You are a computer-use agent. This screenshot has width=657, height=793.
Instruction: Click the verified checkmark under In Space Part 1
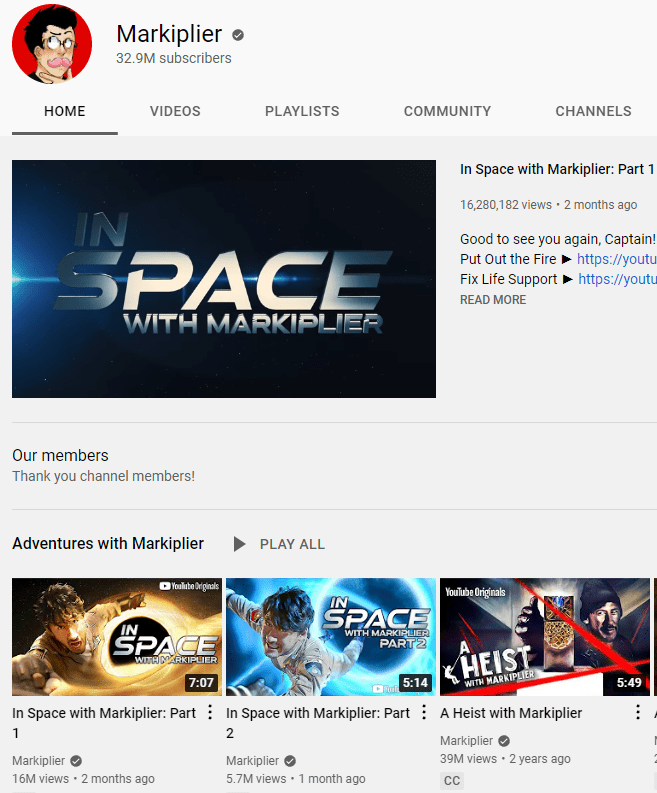(76, 761)
